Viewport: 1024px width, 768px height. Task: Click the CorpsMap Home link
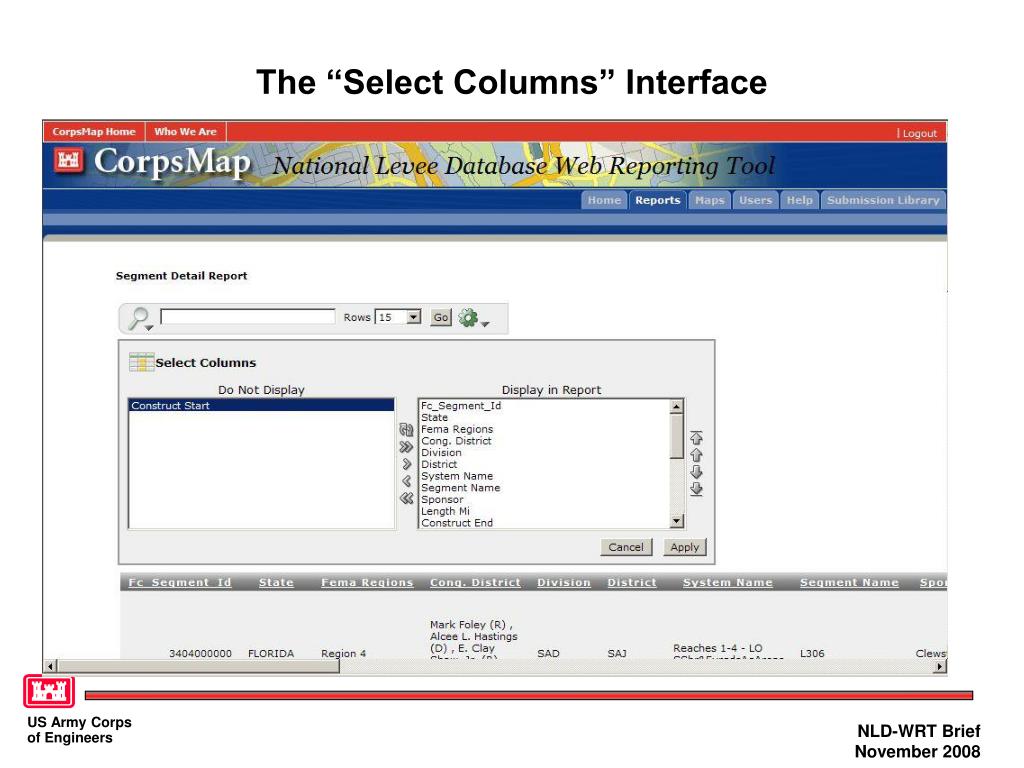click(x=94, y=132)
